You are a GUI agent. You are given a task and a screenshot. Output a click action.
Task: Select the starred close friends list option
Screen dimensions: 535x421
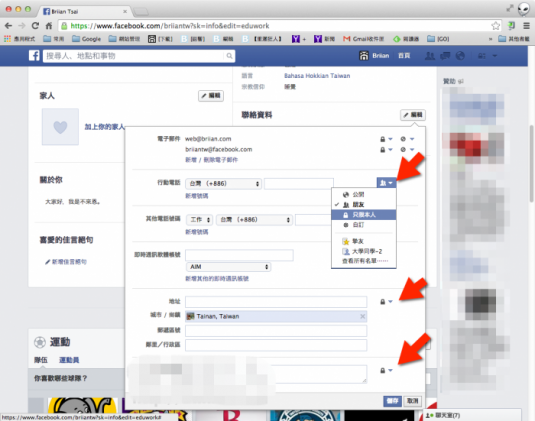(364, 242)
